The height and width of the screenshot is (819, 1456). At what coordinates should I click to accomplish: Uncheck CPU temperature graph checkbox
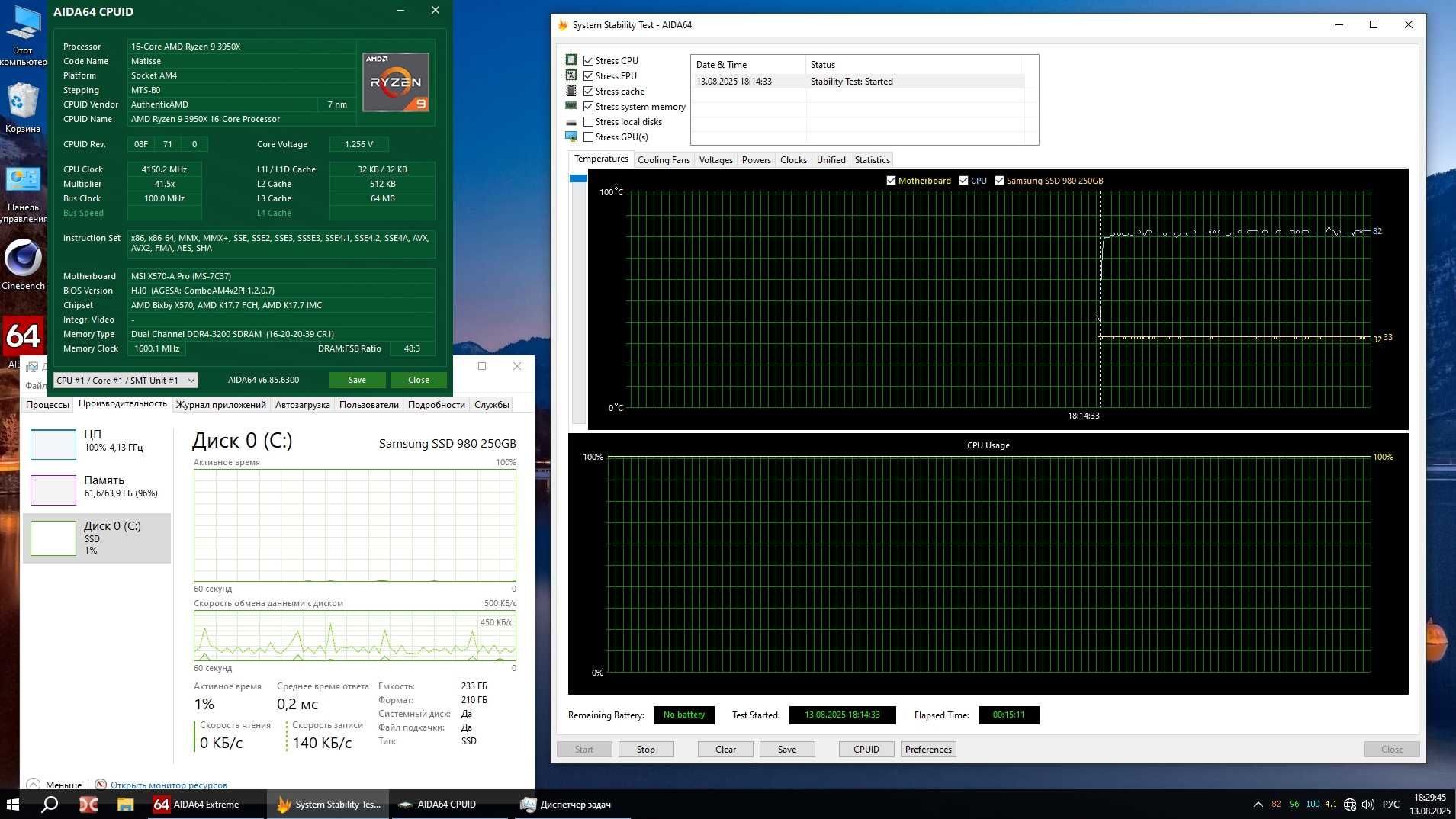963,181
